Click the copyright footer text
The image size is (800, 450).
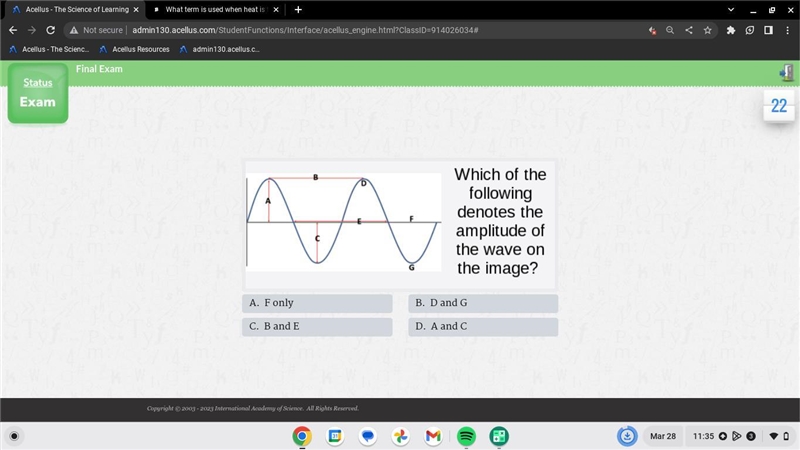[x=253, y=408]
